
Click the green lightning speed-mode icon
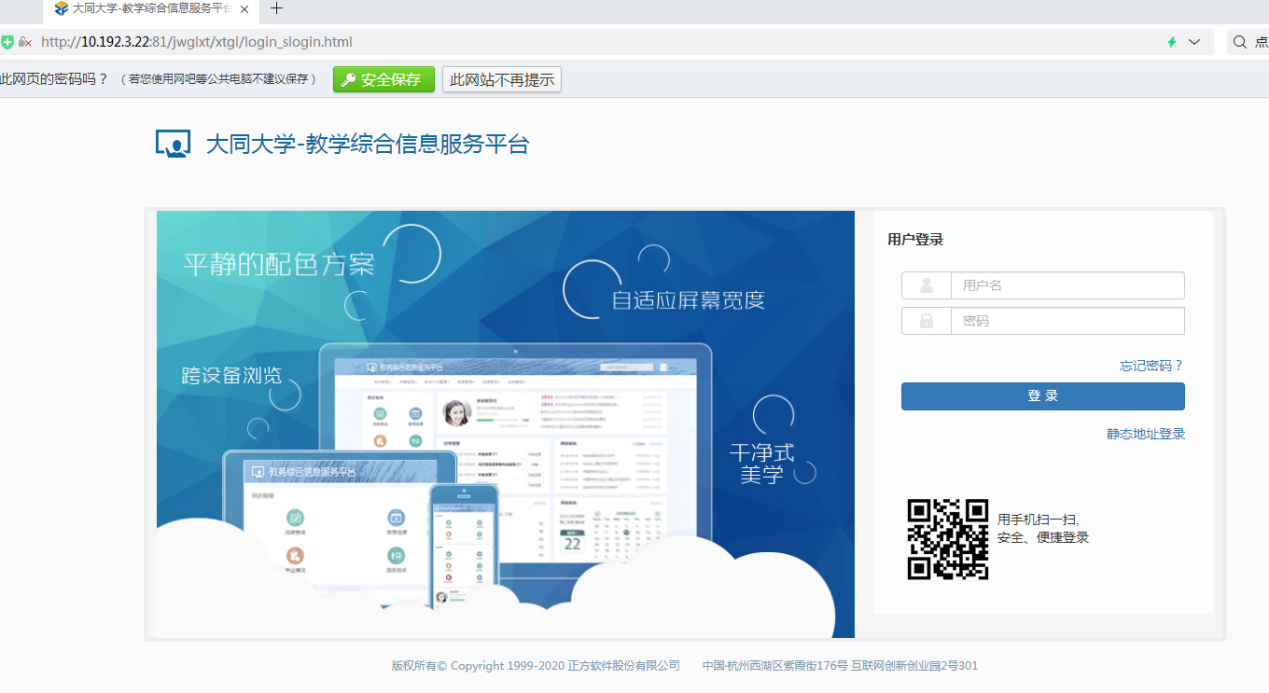[x=1172, y=42]
